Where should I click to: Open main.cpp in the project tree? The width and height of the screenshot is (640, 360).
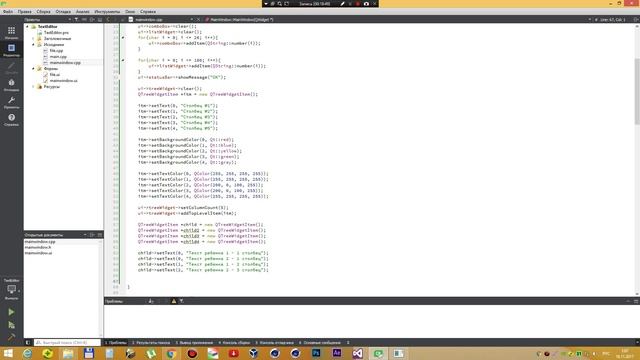[x=58, y=57]
